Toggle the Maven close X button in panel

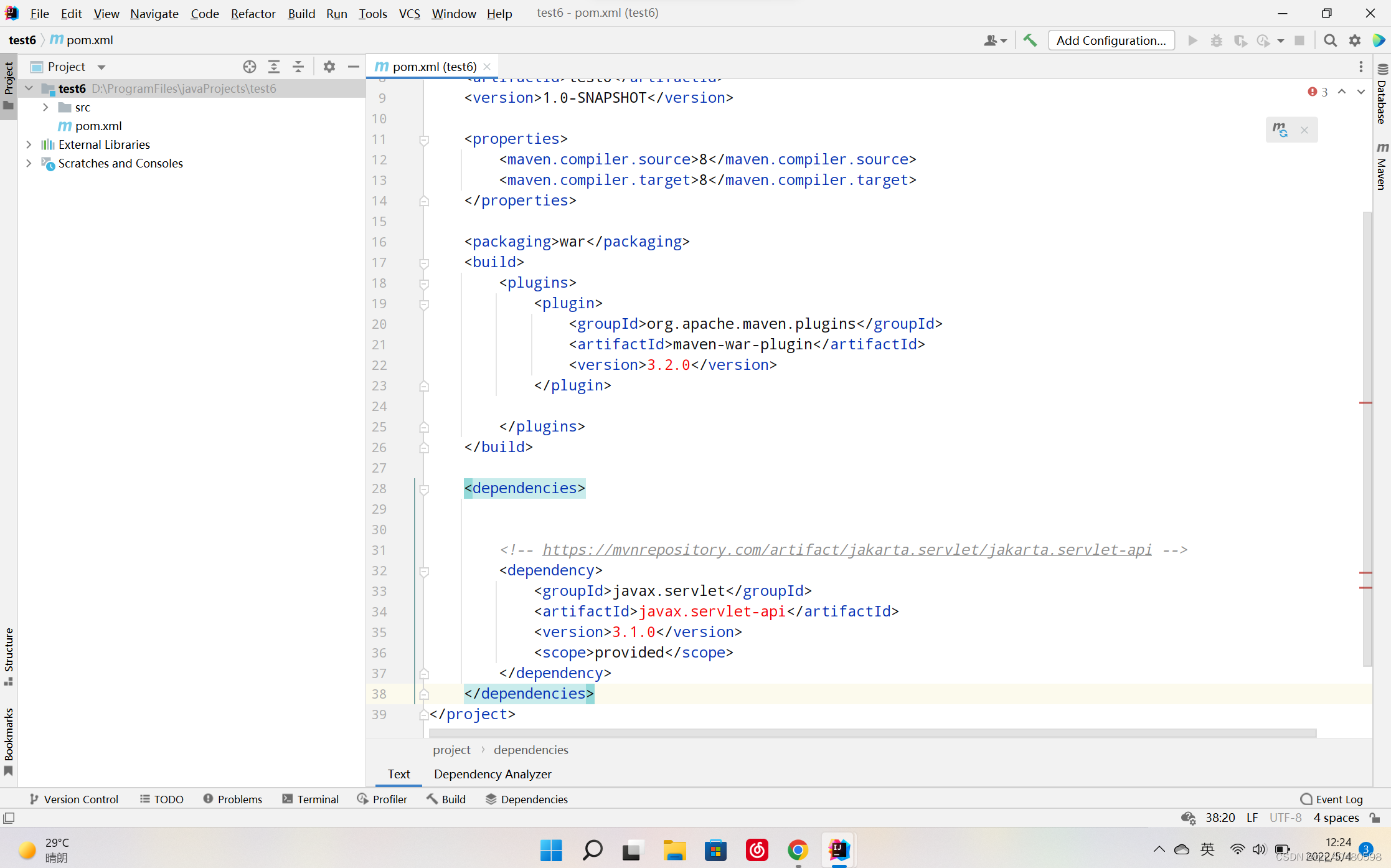click(1305, 129)
